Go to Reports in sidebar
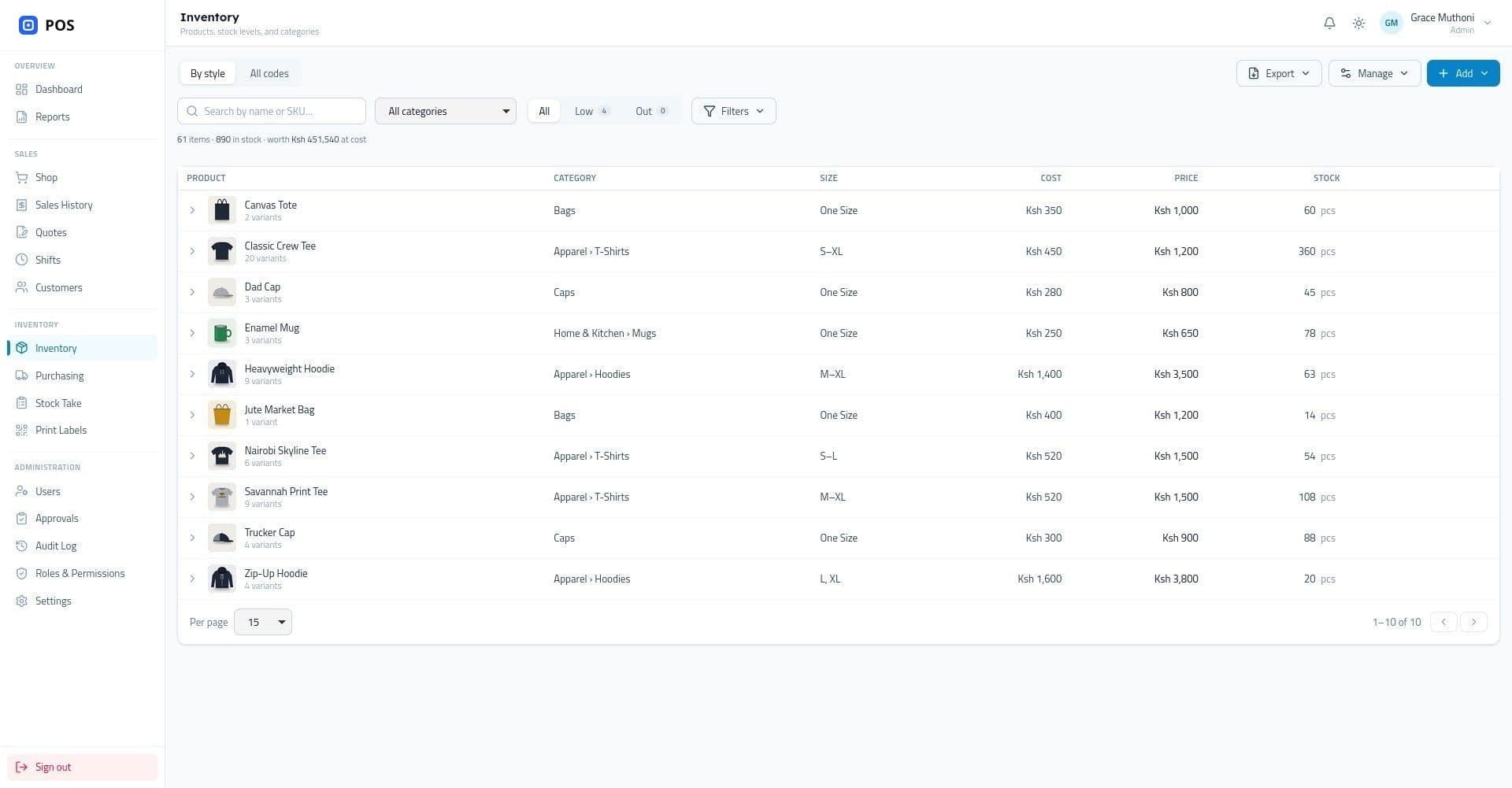Screen dimensions: 1512x788 click(x=82, y=117)
